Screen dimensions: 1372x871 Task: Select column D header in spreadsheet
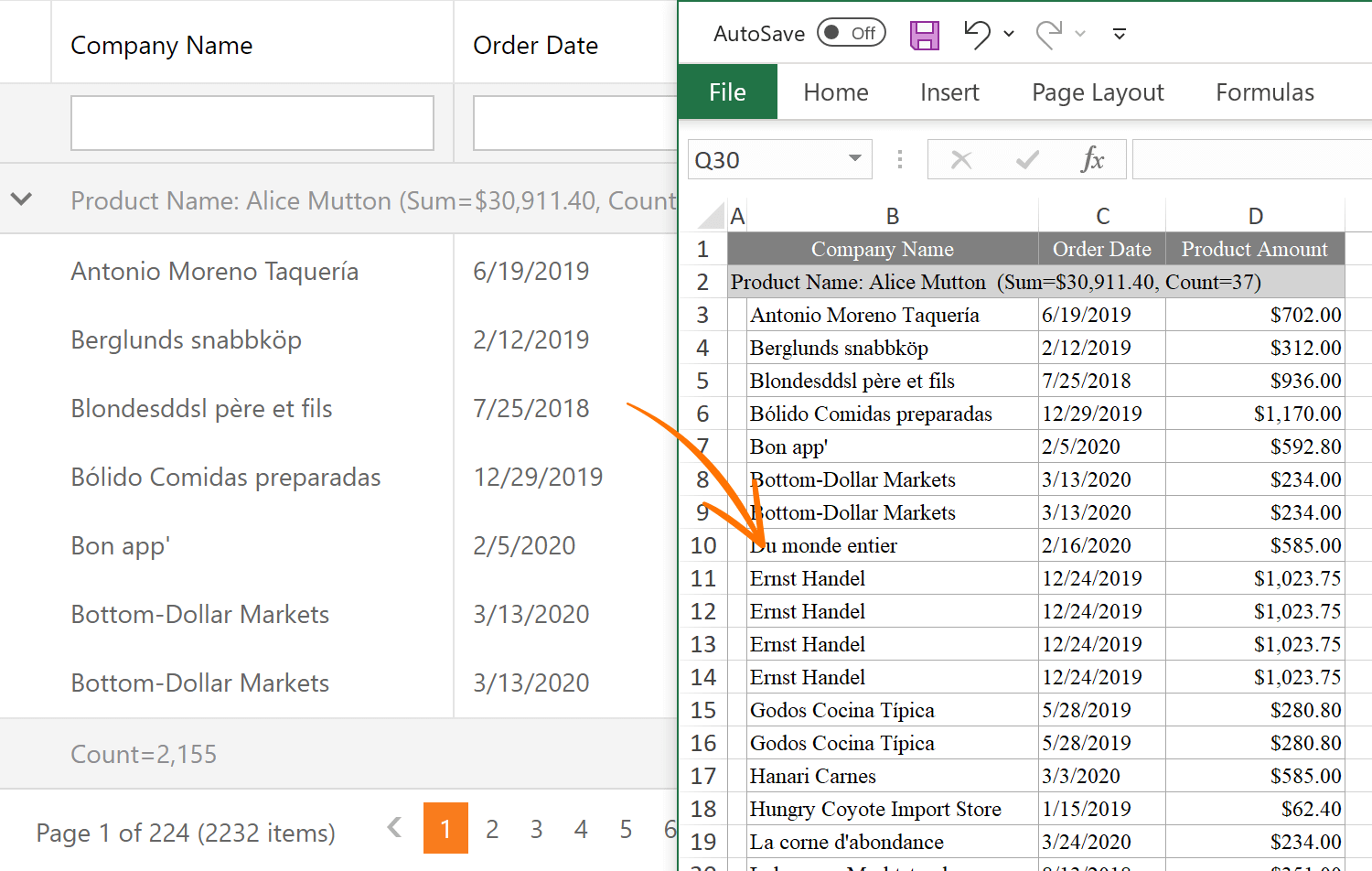click(1255, 216)
